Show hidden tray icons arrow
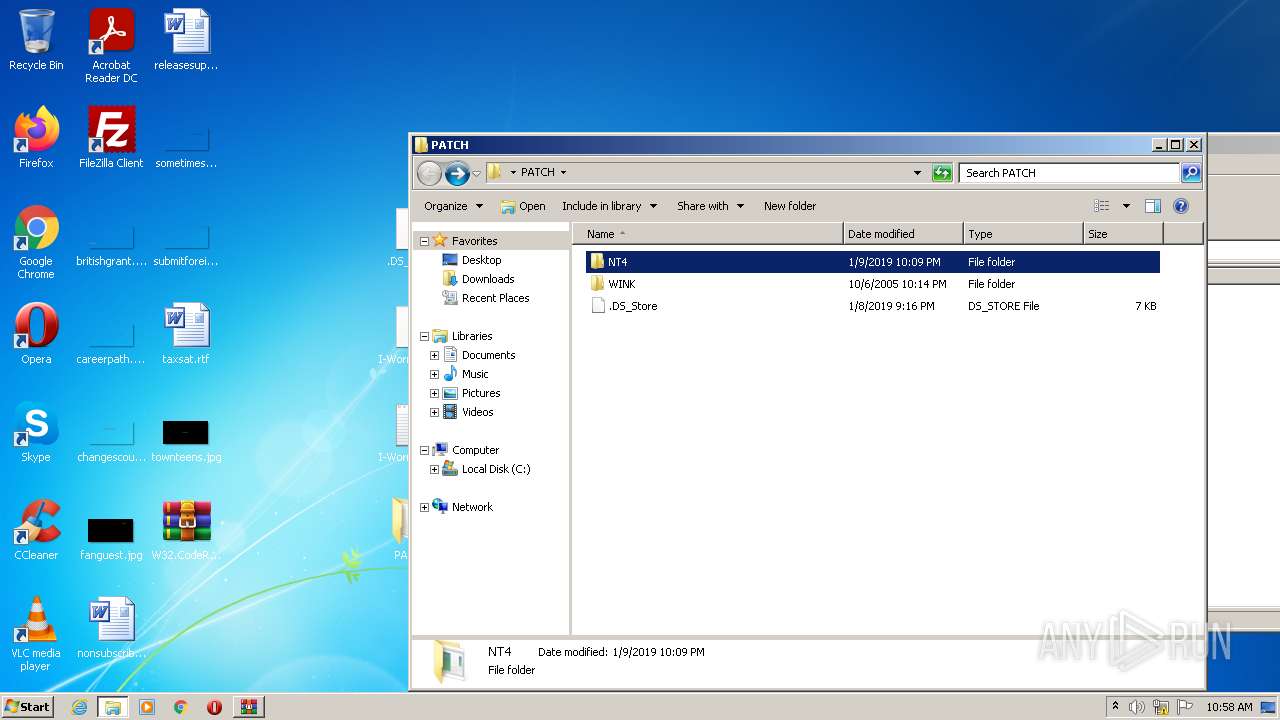The height and width of the screenshot is (720, 1280). [x=1116, y=707]
